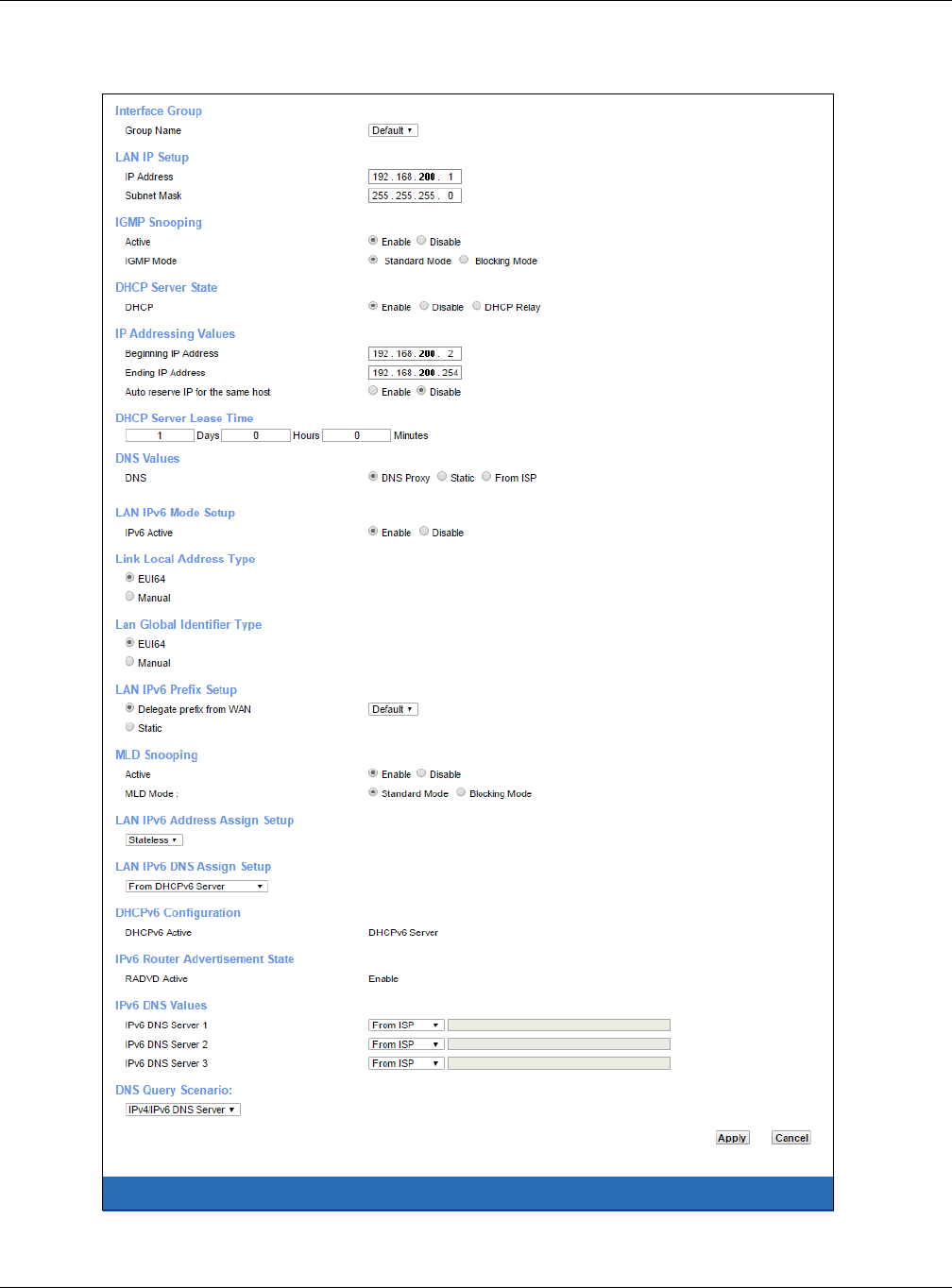Open the IPv4/IPv6 DNS Server dropdown
Viewport: 952px width, 1288px height.
pyautogui.click(x=183, y=1110)
